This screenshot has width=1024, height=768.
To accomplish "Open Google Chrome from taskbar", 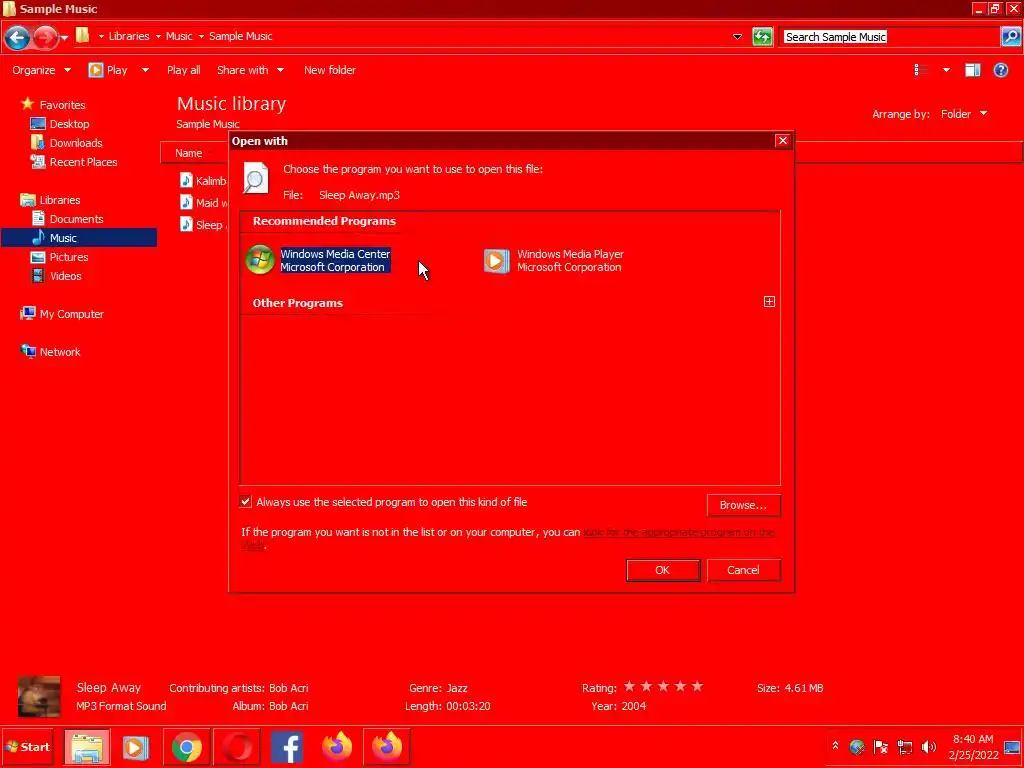I will tap(186, 747).
